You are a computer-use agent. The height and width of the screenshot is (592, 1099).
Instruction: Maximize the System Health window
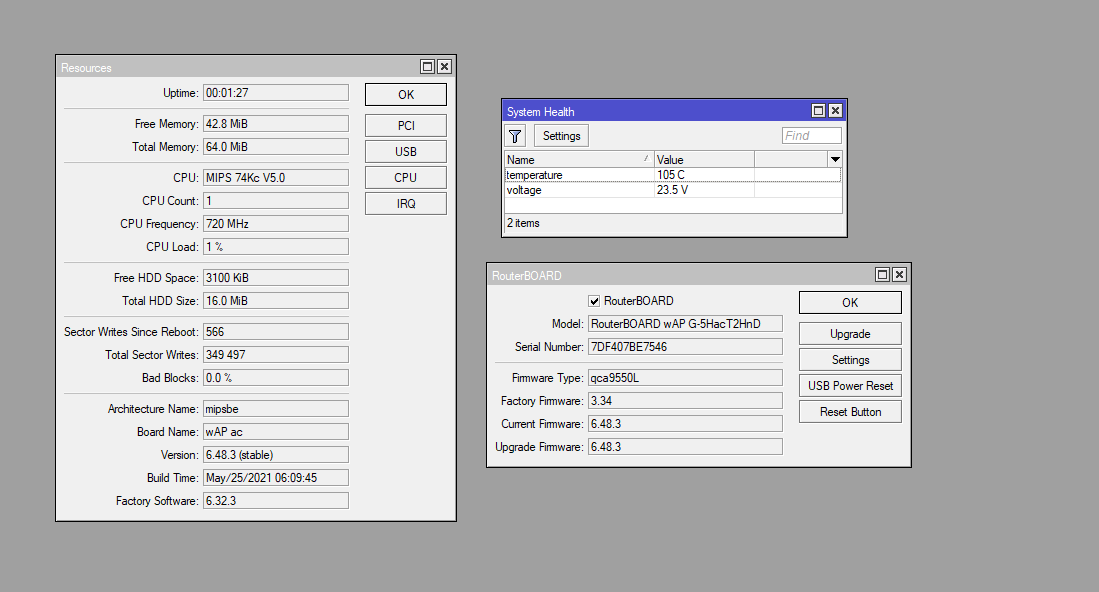point(819,111)
